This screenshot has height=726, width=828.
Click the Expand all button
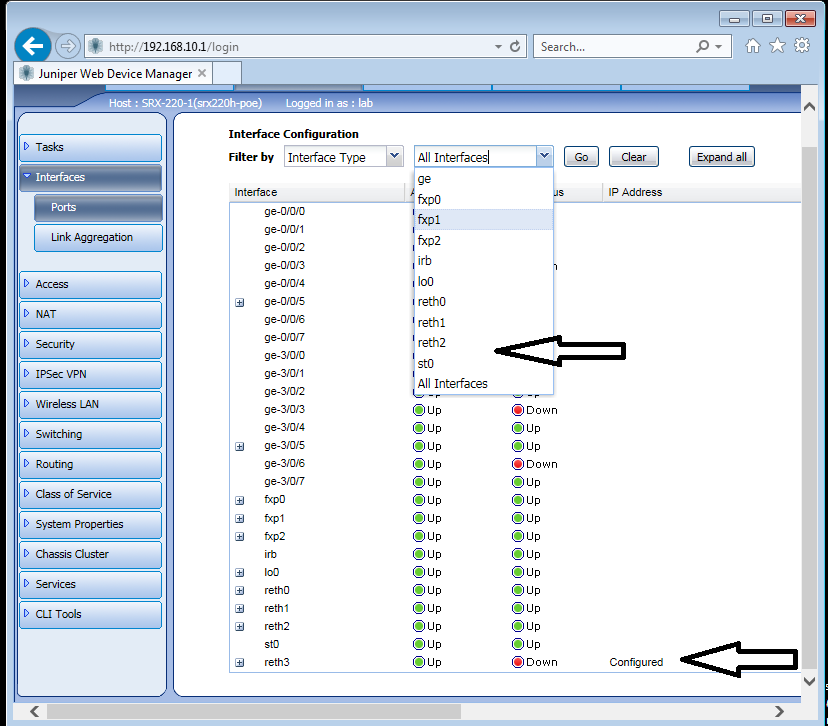721,156
